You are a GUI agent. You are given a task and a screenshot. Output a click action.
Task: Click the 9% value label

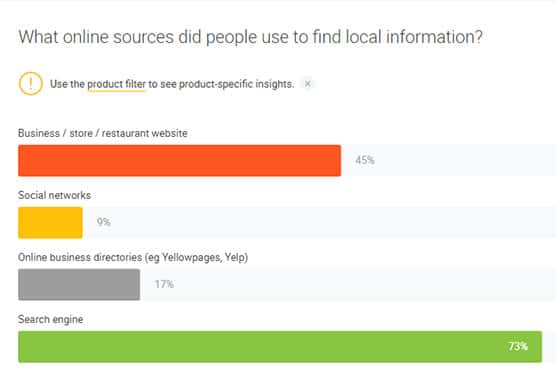(x=104, y=222)
